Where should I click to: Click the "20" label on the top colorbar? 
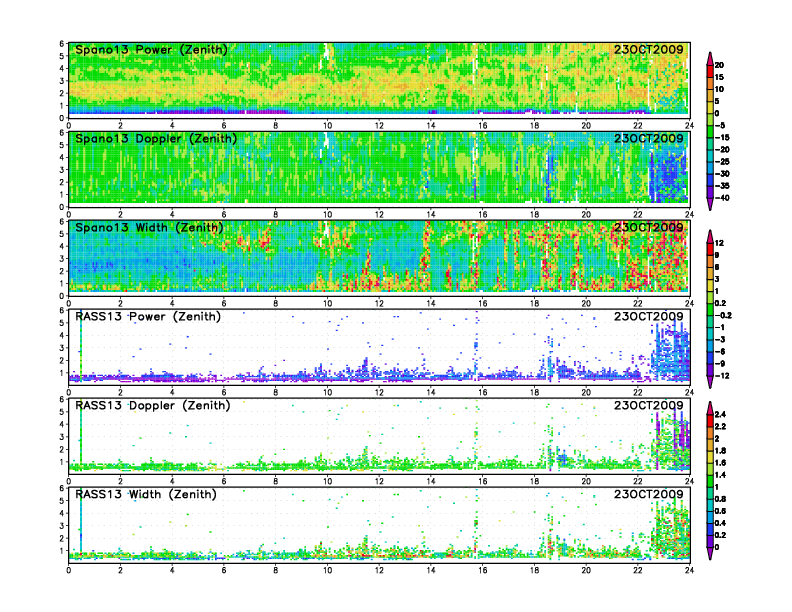pos(719,65)
